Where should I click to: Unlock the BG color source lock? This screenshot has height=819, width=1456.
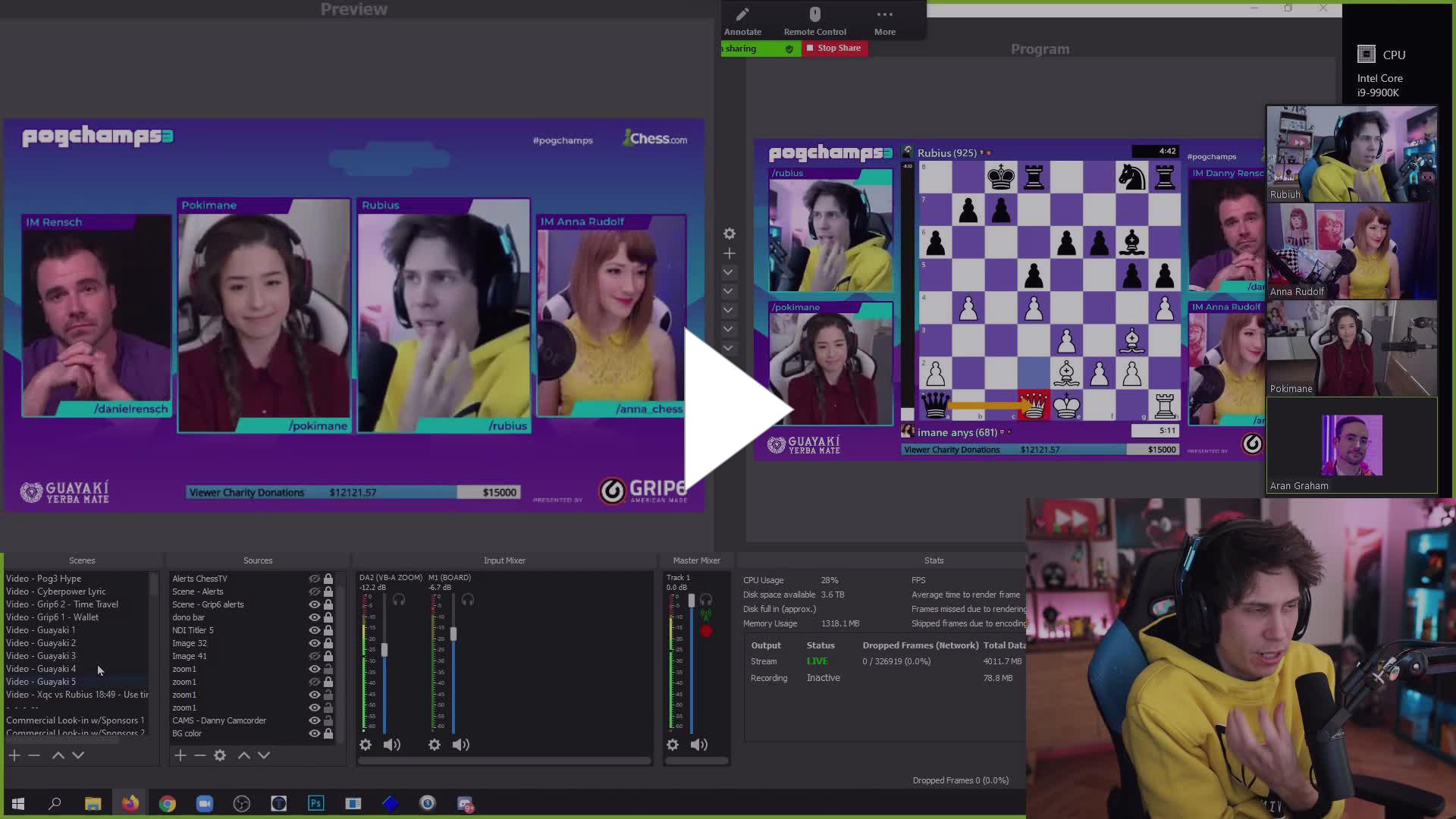point(328,733)
